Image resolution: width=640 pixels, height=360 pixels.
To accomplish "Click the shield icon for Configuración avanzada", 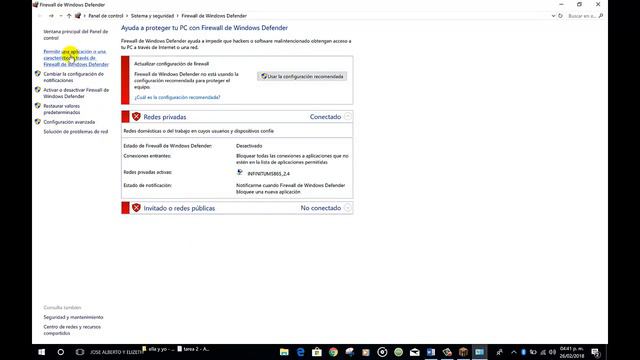I will (38, 122).
